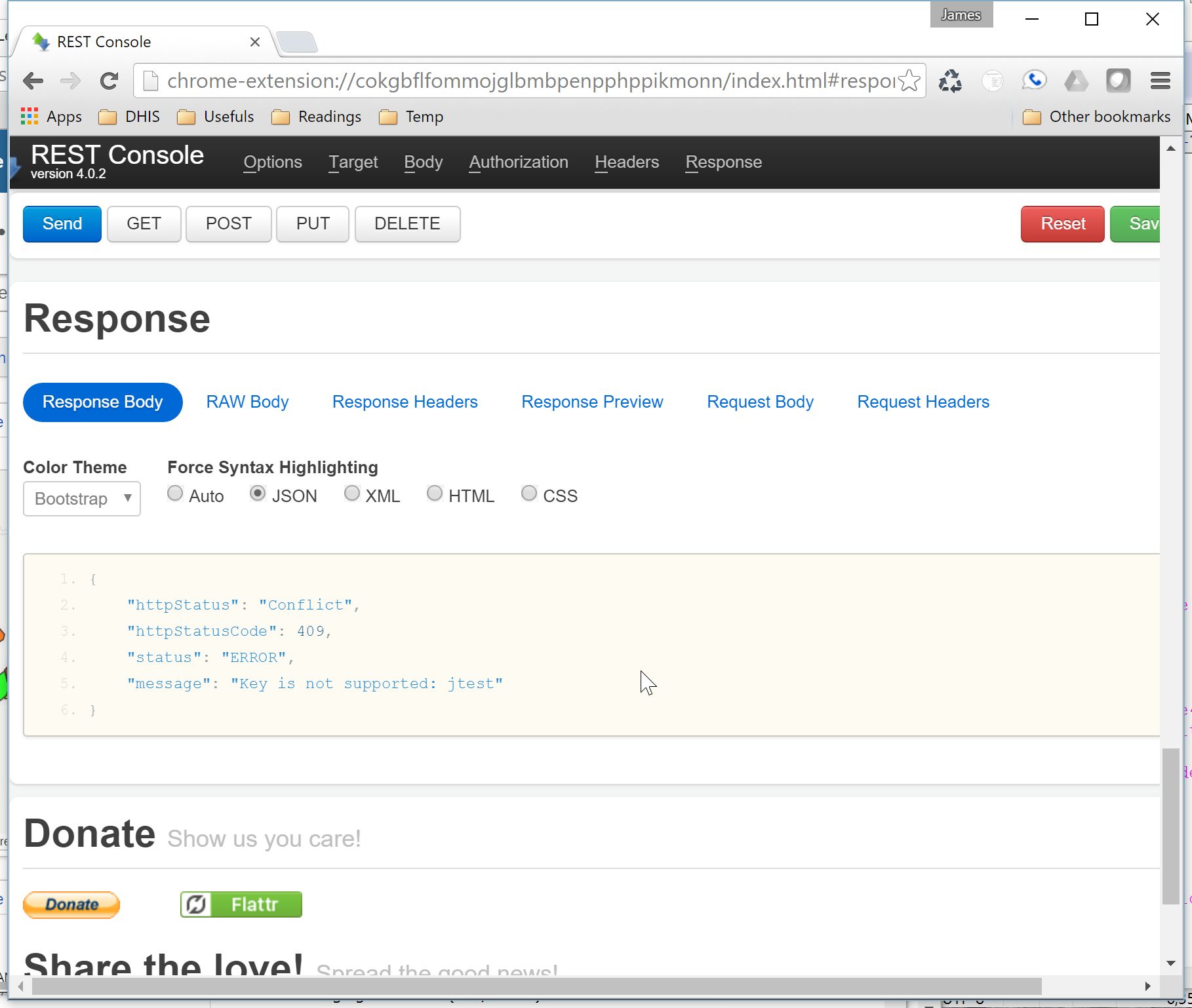The height and width of the screenshot is (1008, 1192).
Task: Switch to the Response Headers tab
Action: (x=405, y=402)
